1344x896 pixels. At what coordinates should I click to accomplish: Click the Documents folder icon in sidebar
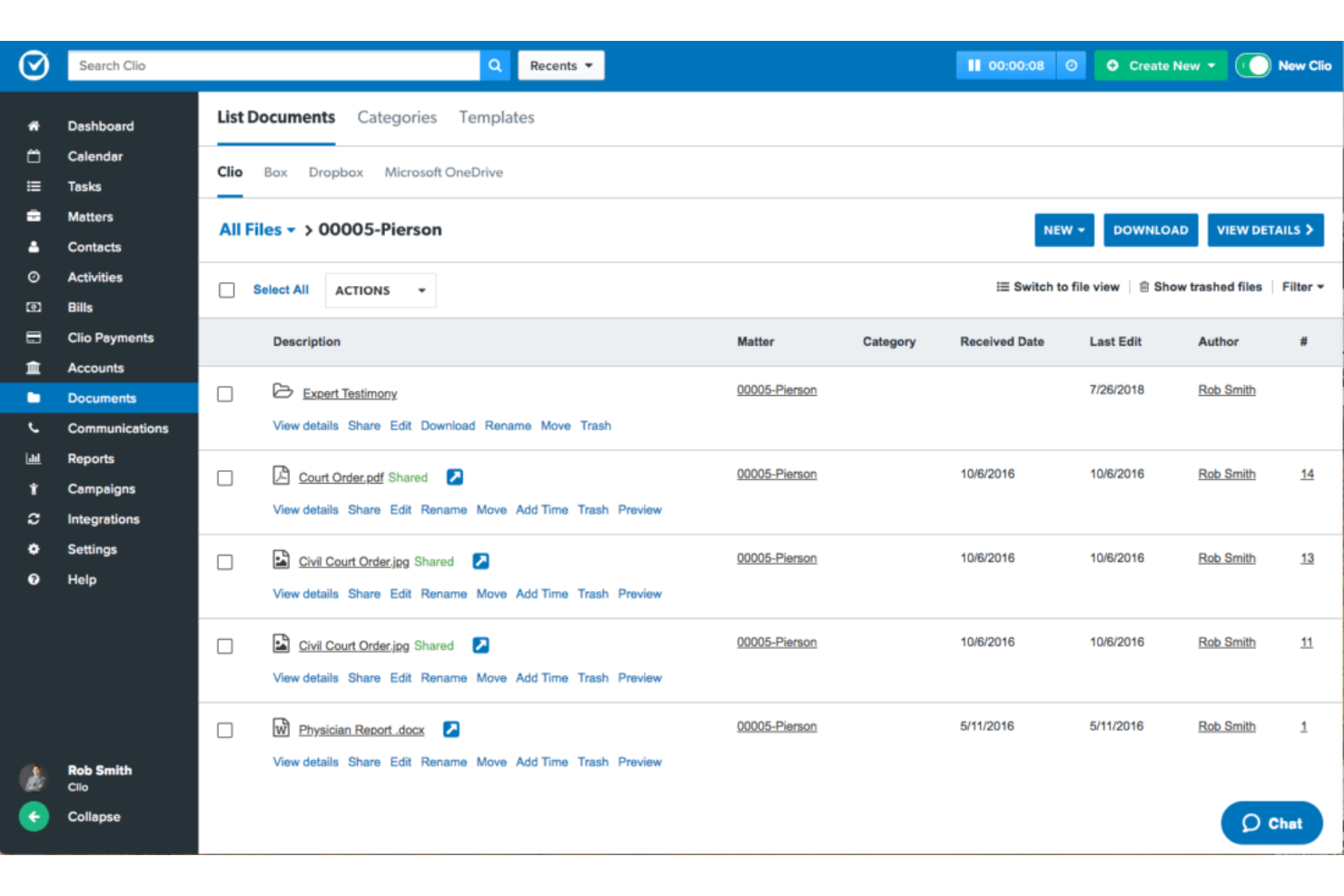tap(34, 398)
